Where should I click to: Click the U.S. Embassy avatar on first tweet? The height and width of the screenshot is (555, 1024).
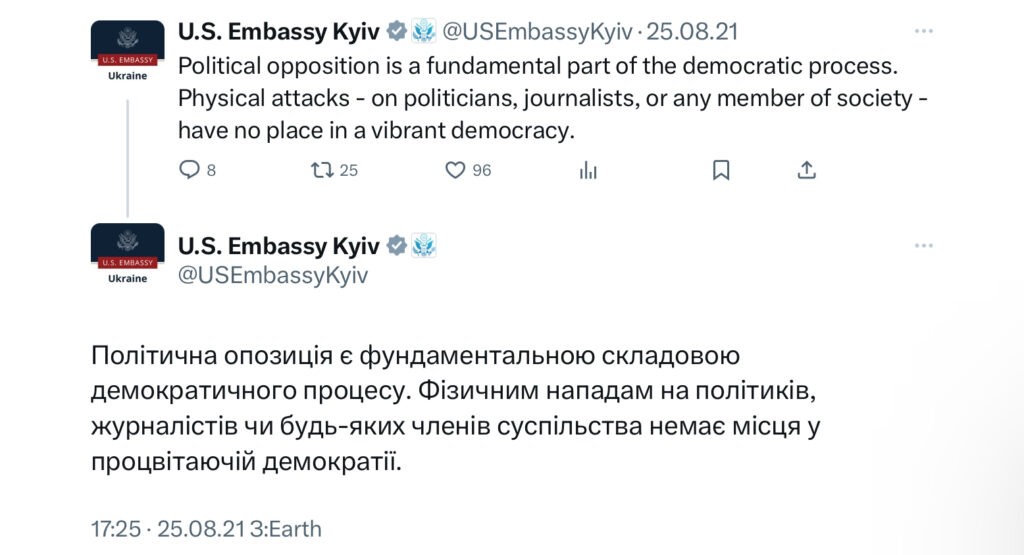coord(127,51)
